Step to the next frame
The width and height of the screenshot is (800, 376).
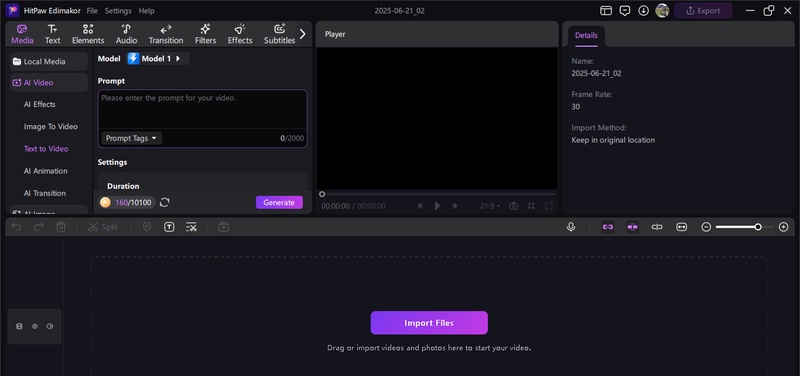(x=455, y=206)
